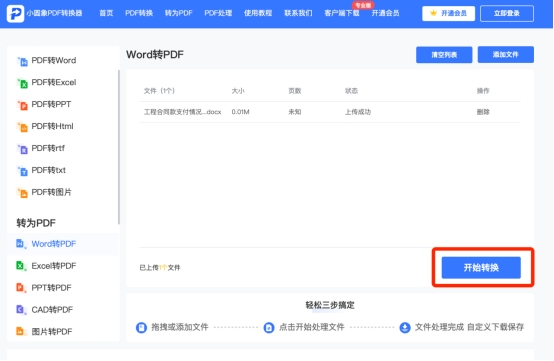This screenshot has width=554, height=361.
Task: Select Excel转PDF in the sidebar
Action: tap(54, 266)
